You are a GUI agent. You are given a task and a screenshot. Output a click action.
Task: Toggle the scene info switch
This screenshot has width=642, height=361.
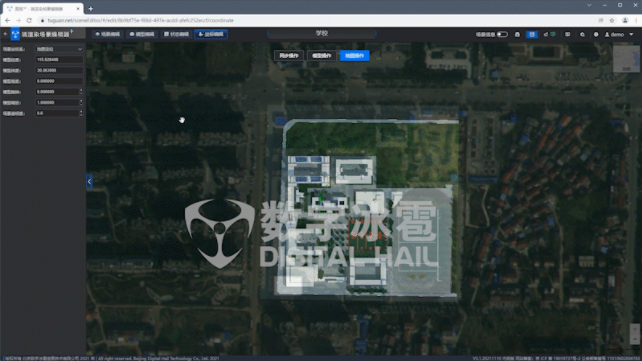(x=502, y=34)
